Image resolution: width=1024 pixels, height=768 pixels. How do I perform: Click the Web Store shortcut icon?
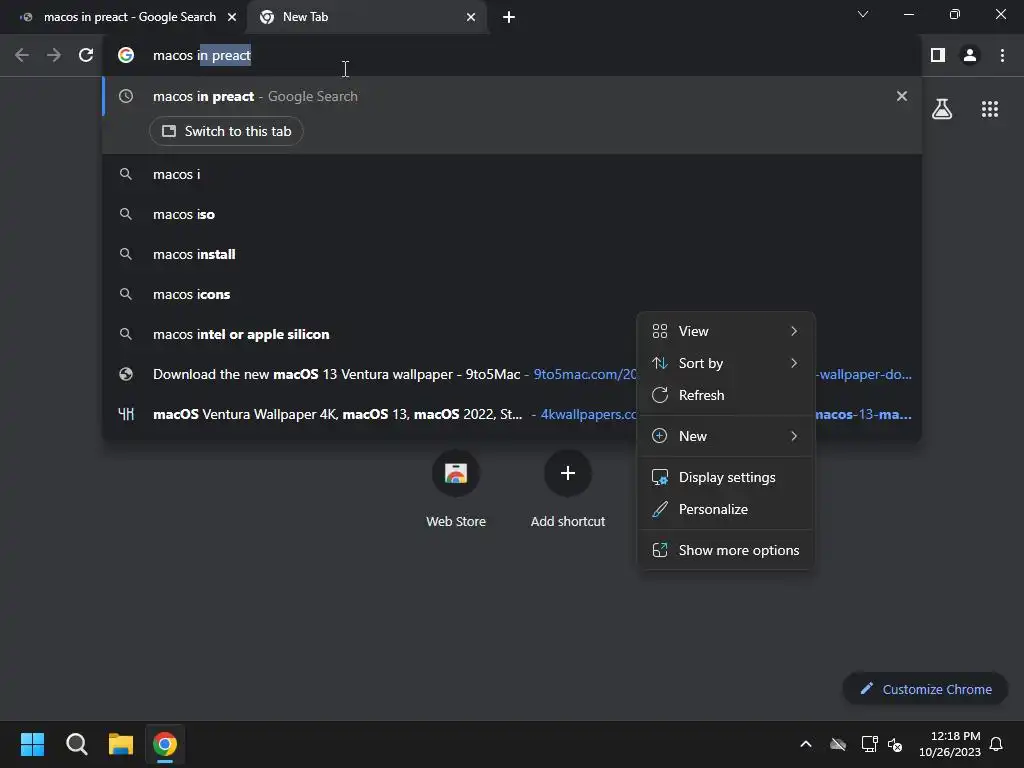point(456,473)
